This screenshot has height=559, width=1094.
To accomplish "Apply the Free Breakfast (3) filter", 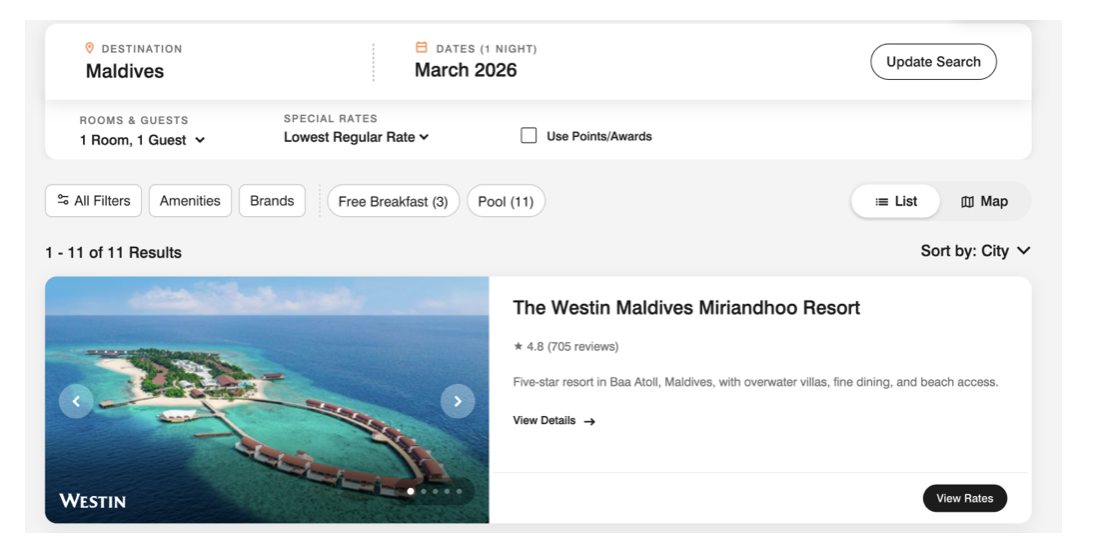I will (394, 201).
